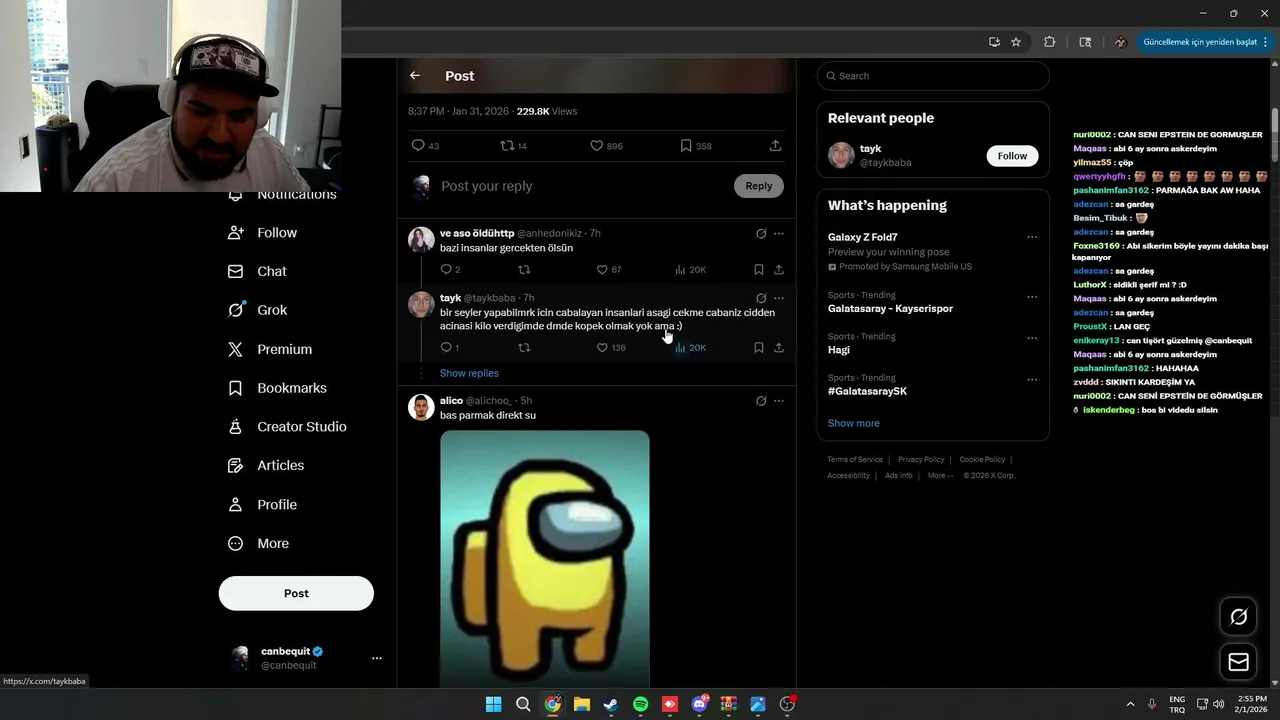Click Show more under trends
This screenshot has width=1280, height=720.
click(x=854, y=423)
